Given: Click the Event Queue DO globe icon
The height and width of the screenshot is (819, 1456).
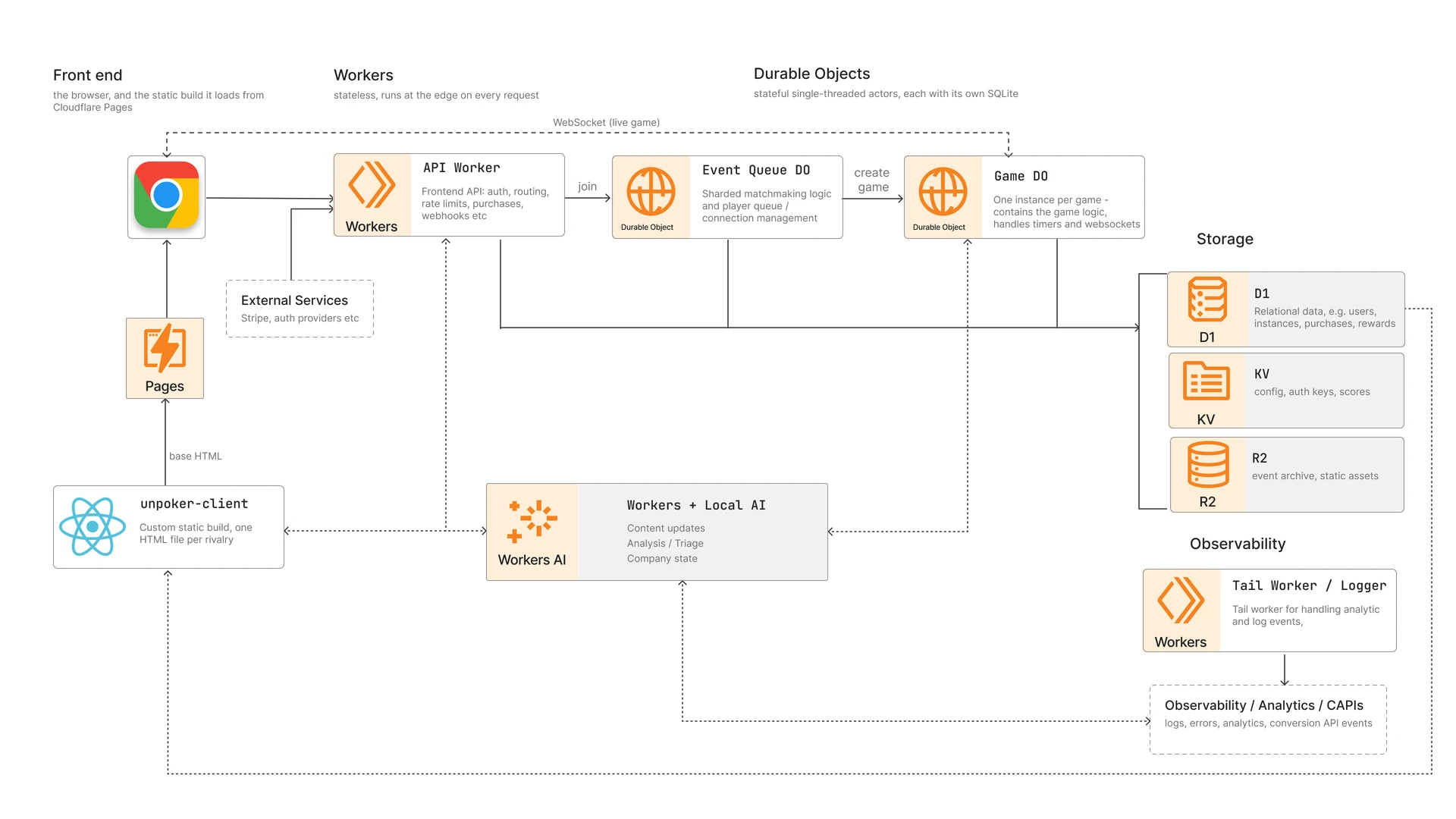Looking at the screenshot, I should point(651,192).
